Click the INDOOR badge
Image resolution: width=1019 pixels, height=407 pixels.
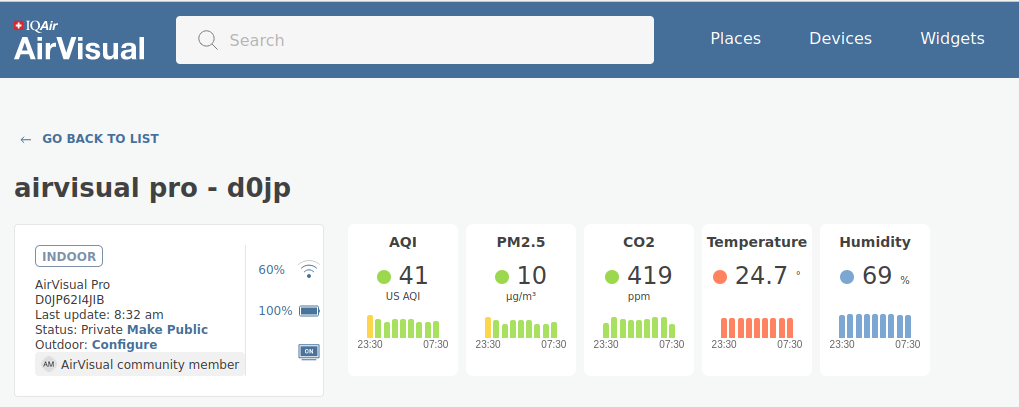pos(69,256)
